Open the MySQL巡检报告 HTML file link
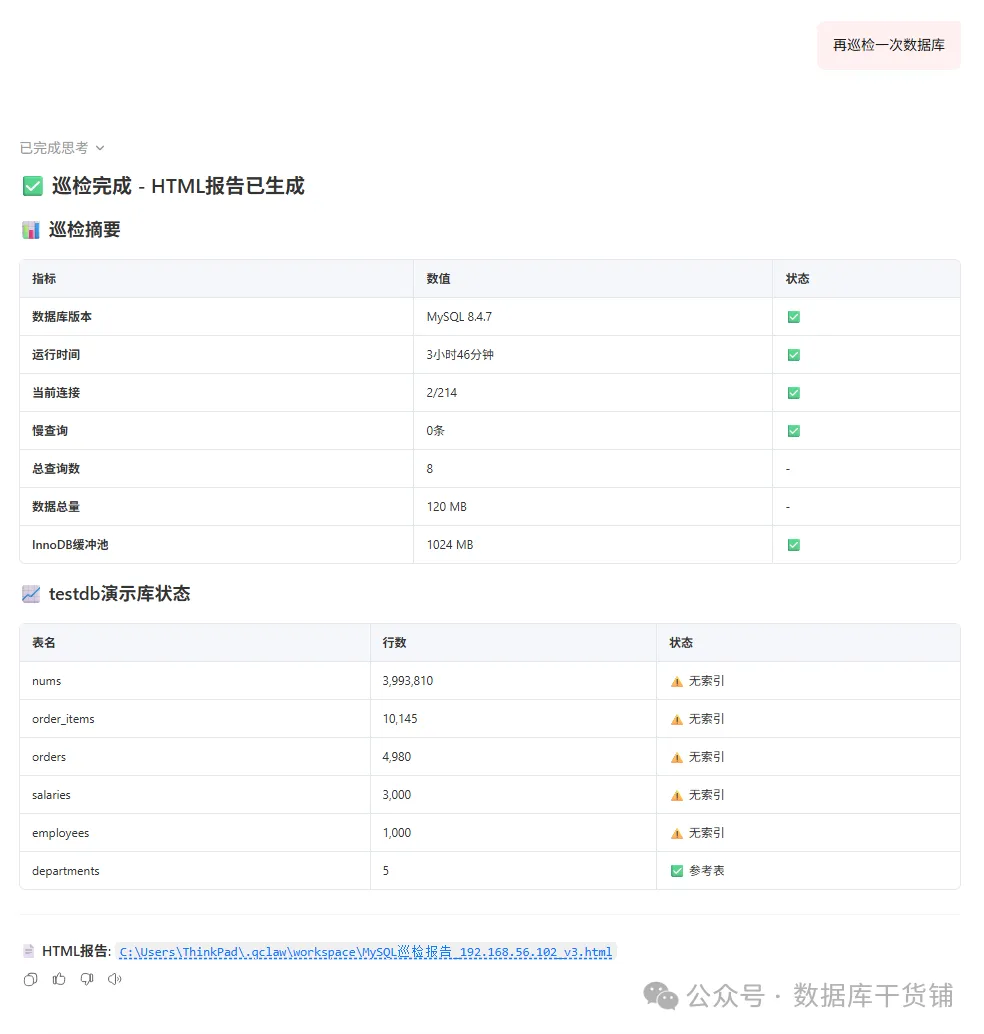Viewport: 984px width, 1034px height. click(x=365, y=952)
